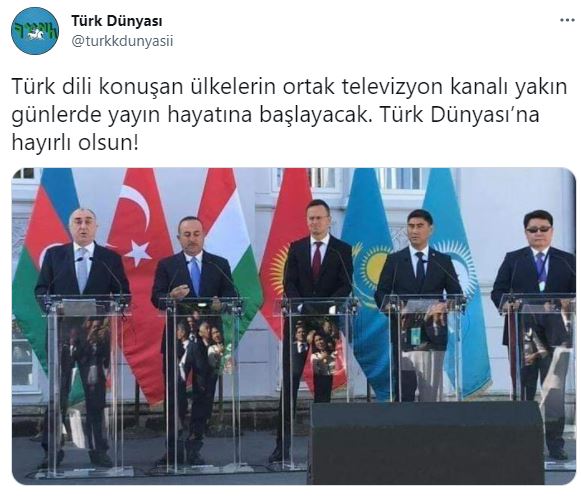
Task: Click the man wearing sunglasses in the photo
Action: point(535,333)
